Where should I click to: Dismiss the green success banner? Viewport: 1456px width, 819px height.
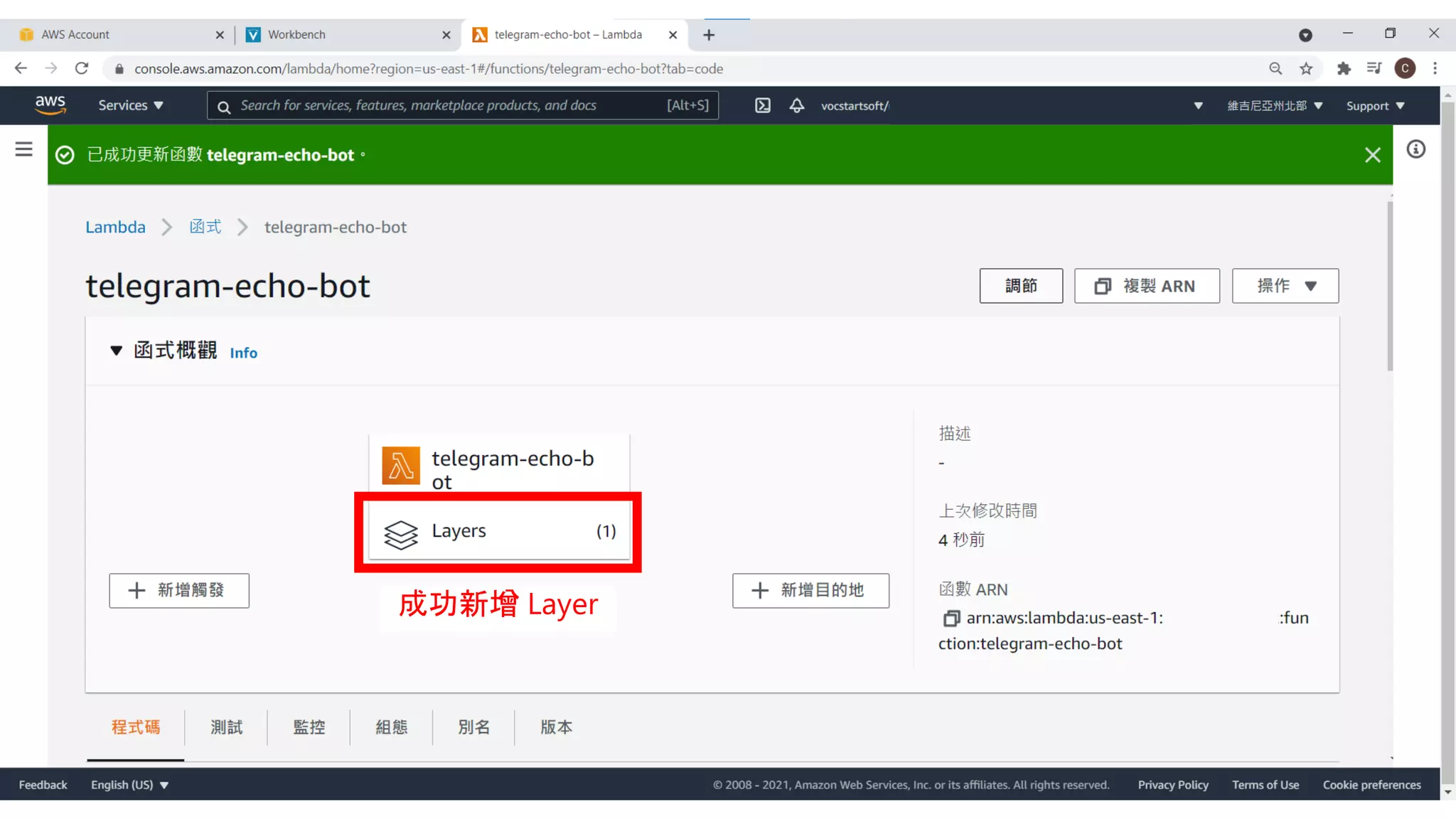(x=1373, y=154)
